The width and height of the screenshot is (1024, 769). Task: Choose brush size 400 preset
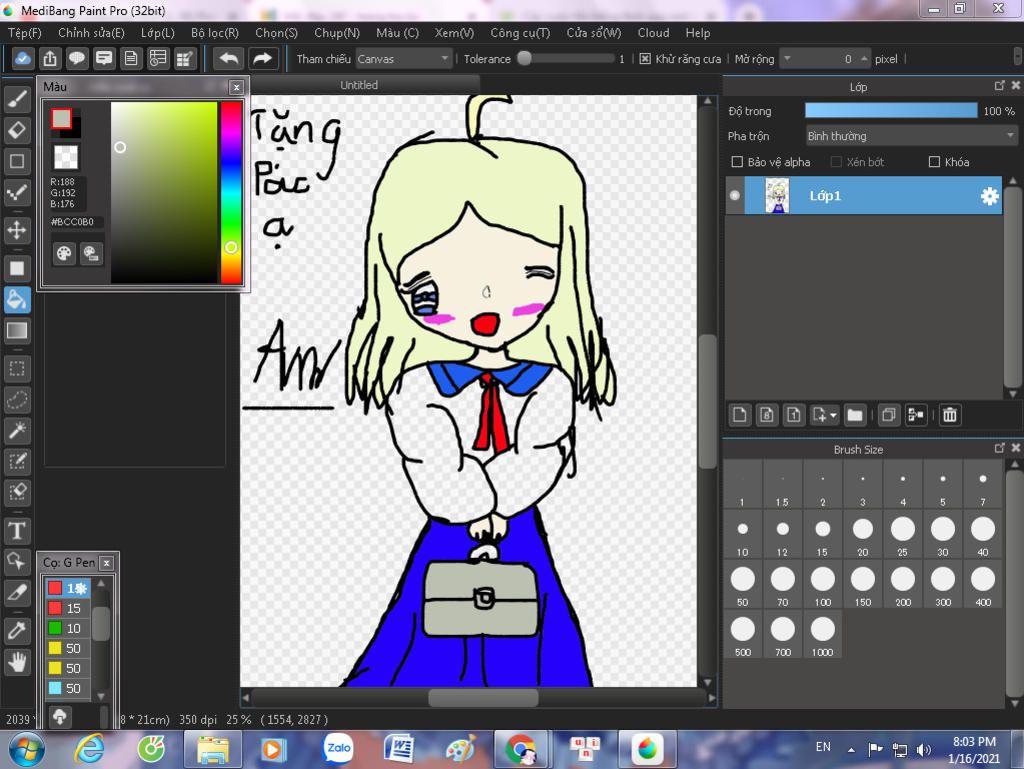[983, 586]
